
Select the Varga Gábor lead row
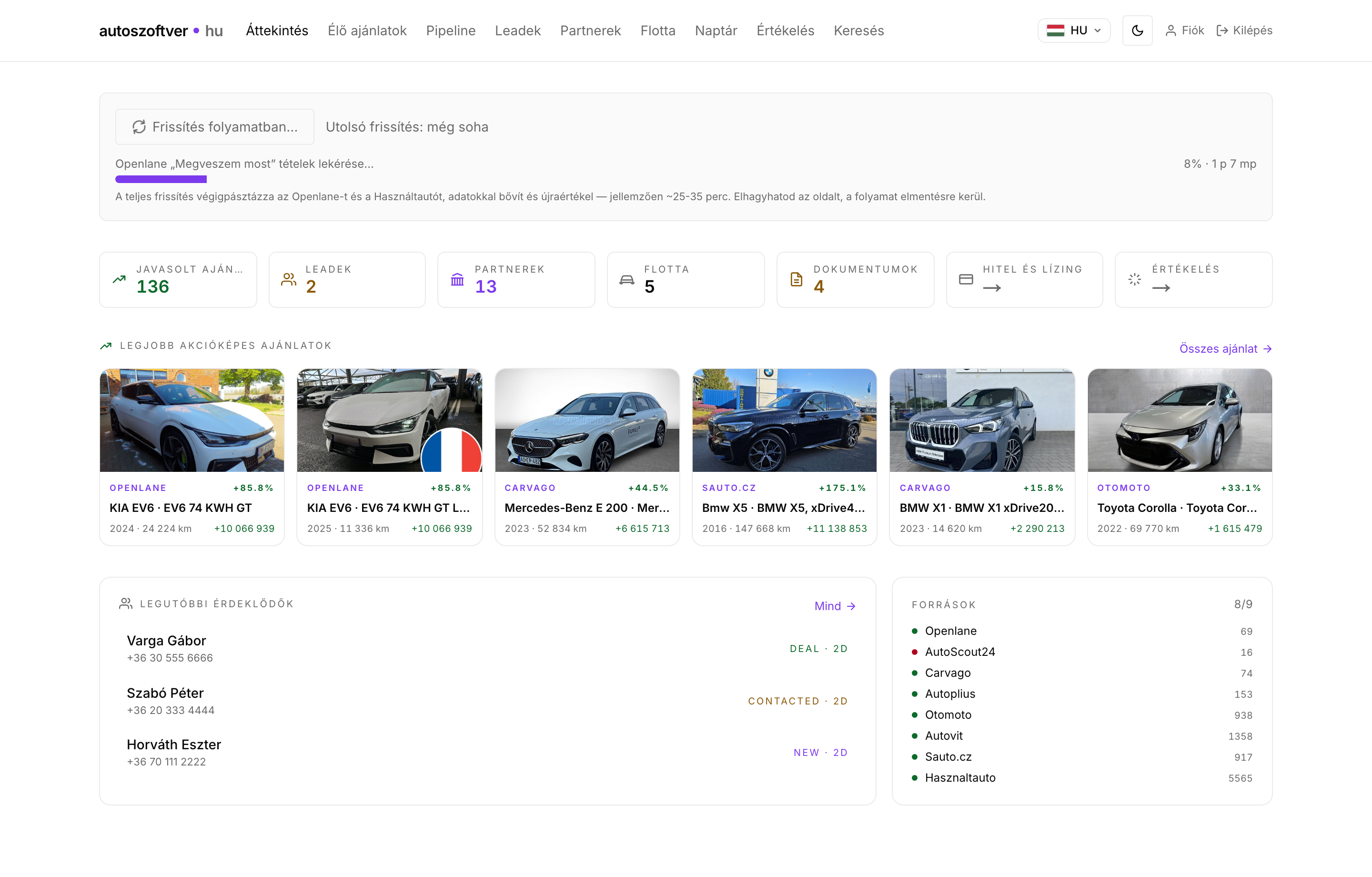click(487, 649)
